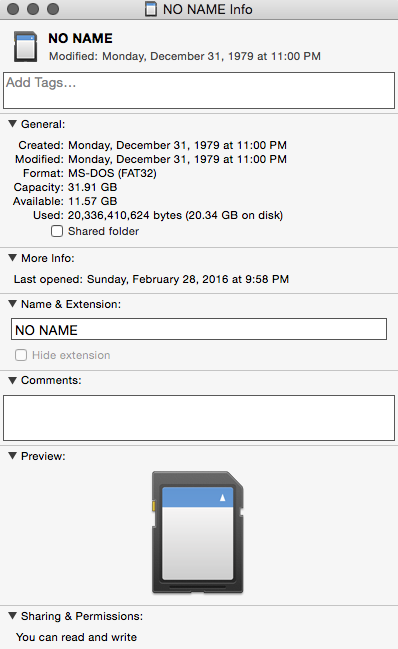Collapse the Name & Extension disclosure triangle
Image resolution: width=398 pixels, height=649 pixels.
coord(13,304)
